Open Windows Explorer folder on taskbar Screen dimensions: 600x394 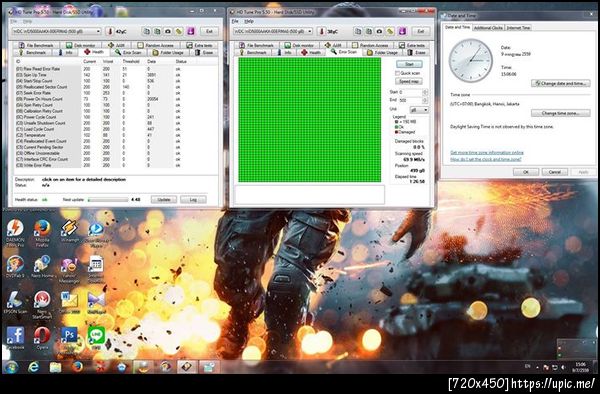[x=55, y=367]
